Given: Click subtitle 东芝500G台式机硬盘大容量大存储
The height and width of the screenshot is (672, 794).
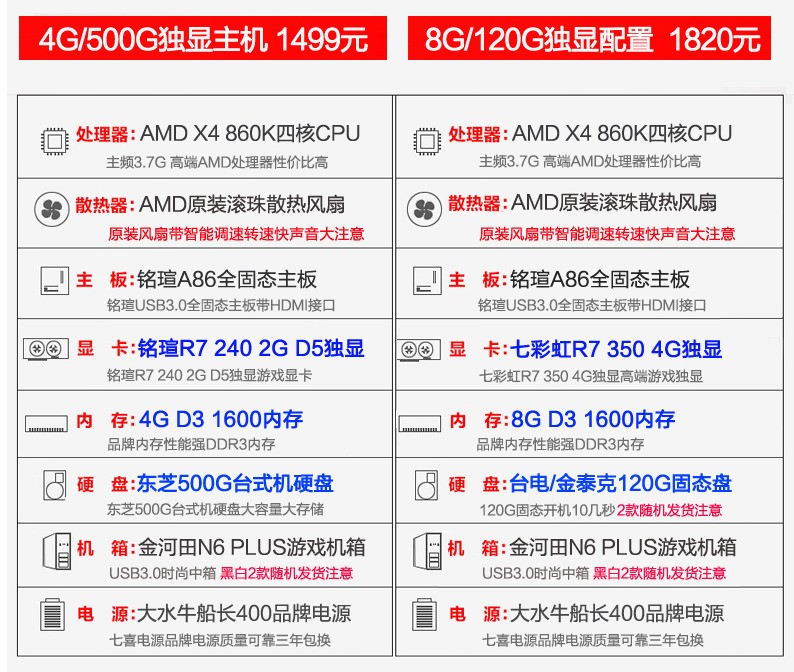Looking at the screenshot, I should [x=215, y=509].
